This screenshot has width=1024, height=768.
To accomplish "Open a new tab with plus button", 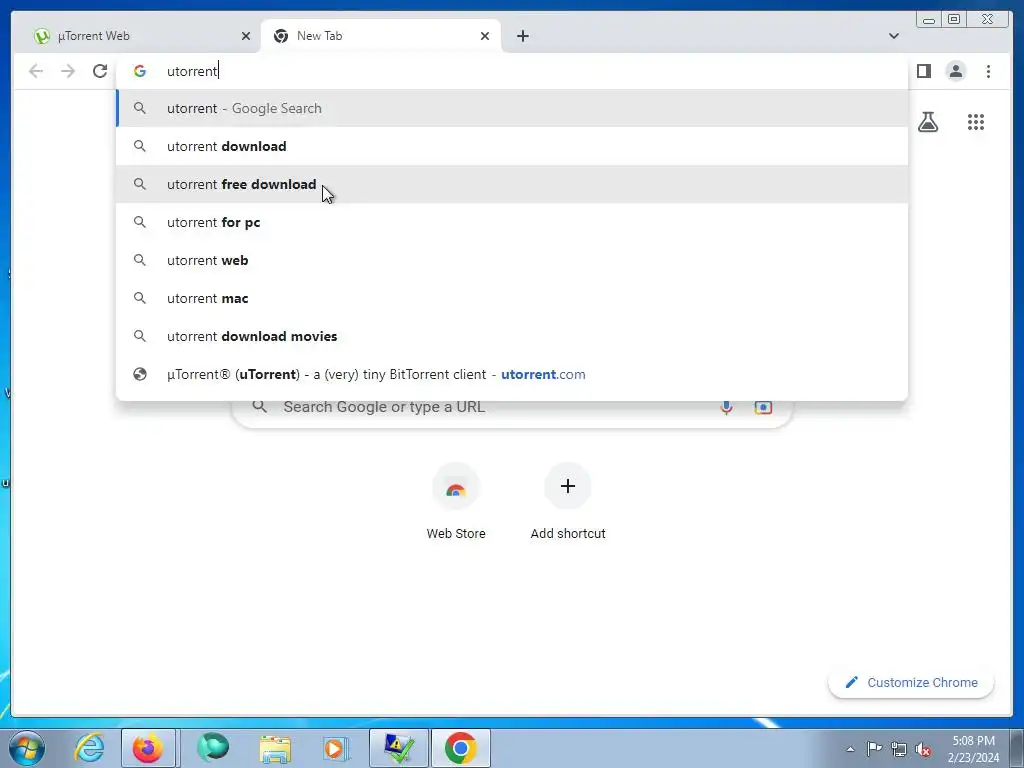I will coord(522,36).
